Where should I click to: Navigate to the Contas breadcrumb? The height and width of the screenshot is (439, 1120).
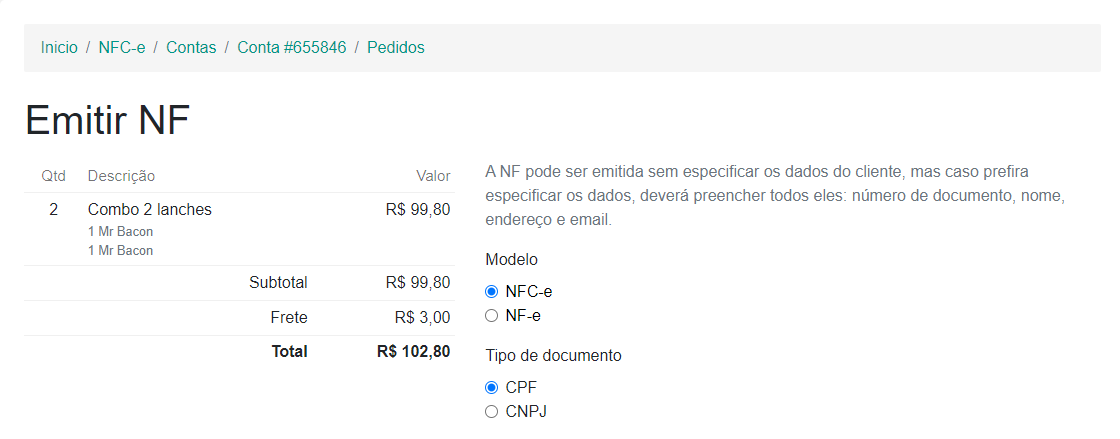click(191, 47)
